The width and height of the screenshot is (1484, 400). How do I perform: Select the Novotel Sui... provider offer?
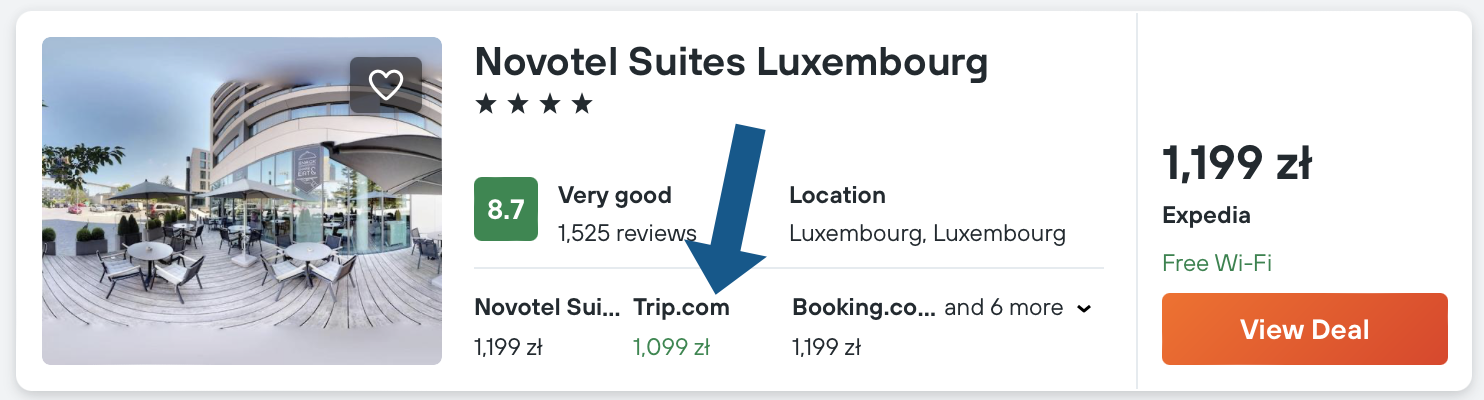pyautogui.click(x=547, y=308)
